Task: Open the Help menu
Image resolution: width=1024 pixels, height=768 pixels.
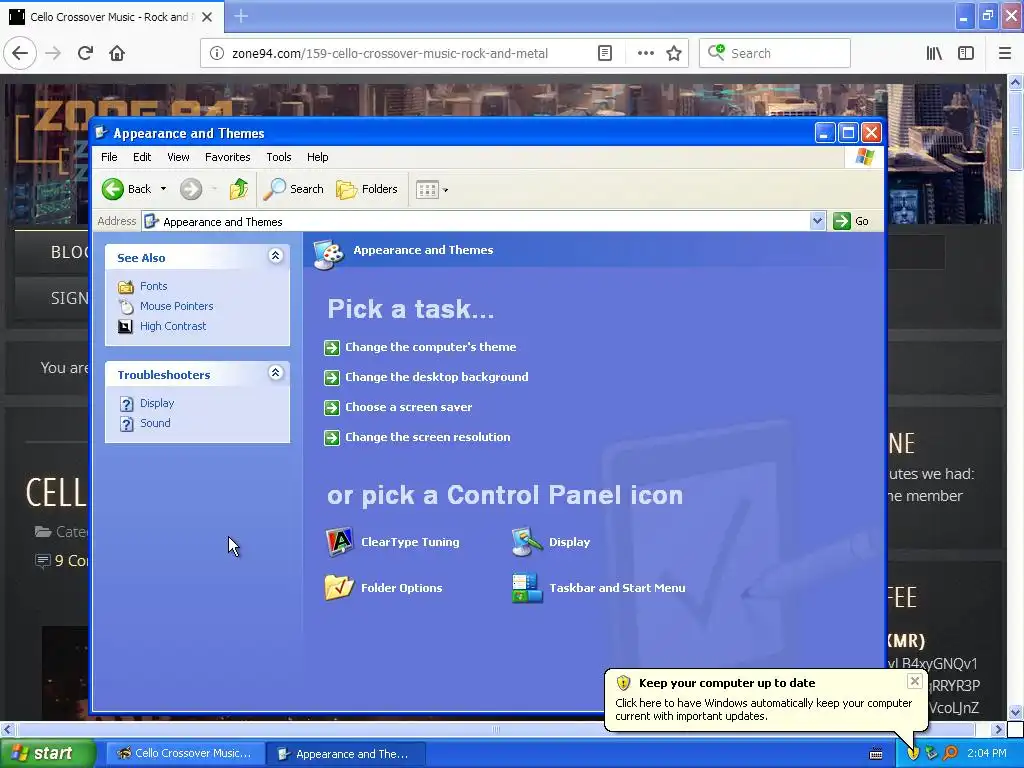Action: 317,157
